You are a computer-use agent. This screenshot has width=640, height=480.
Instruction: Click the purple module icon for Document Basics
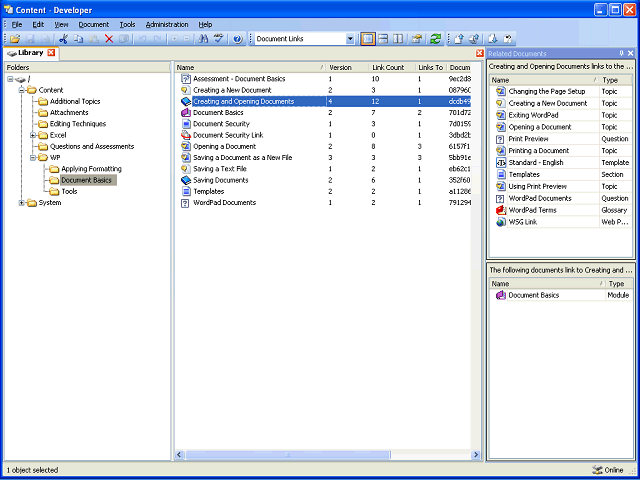pyautogui.click(x=186, y=113)
